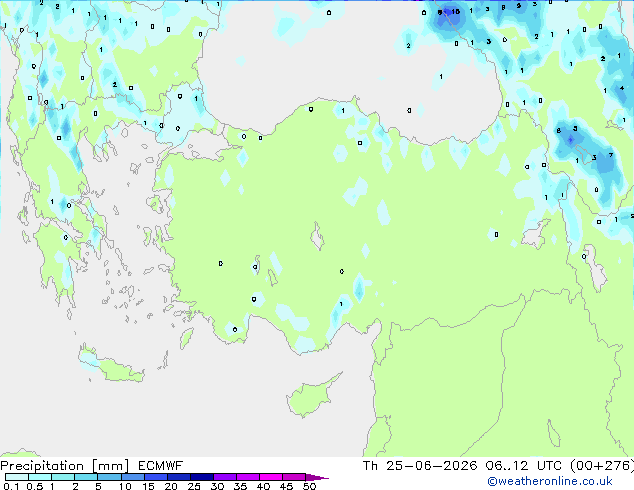Viewport: 634px width, 490px height.
Task: Select the 0.5–1 mm legend swatch
Action: (40, 477)
